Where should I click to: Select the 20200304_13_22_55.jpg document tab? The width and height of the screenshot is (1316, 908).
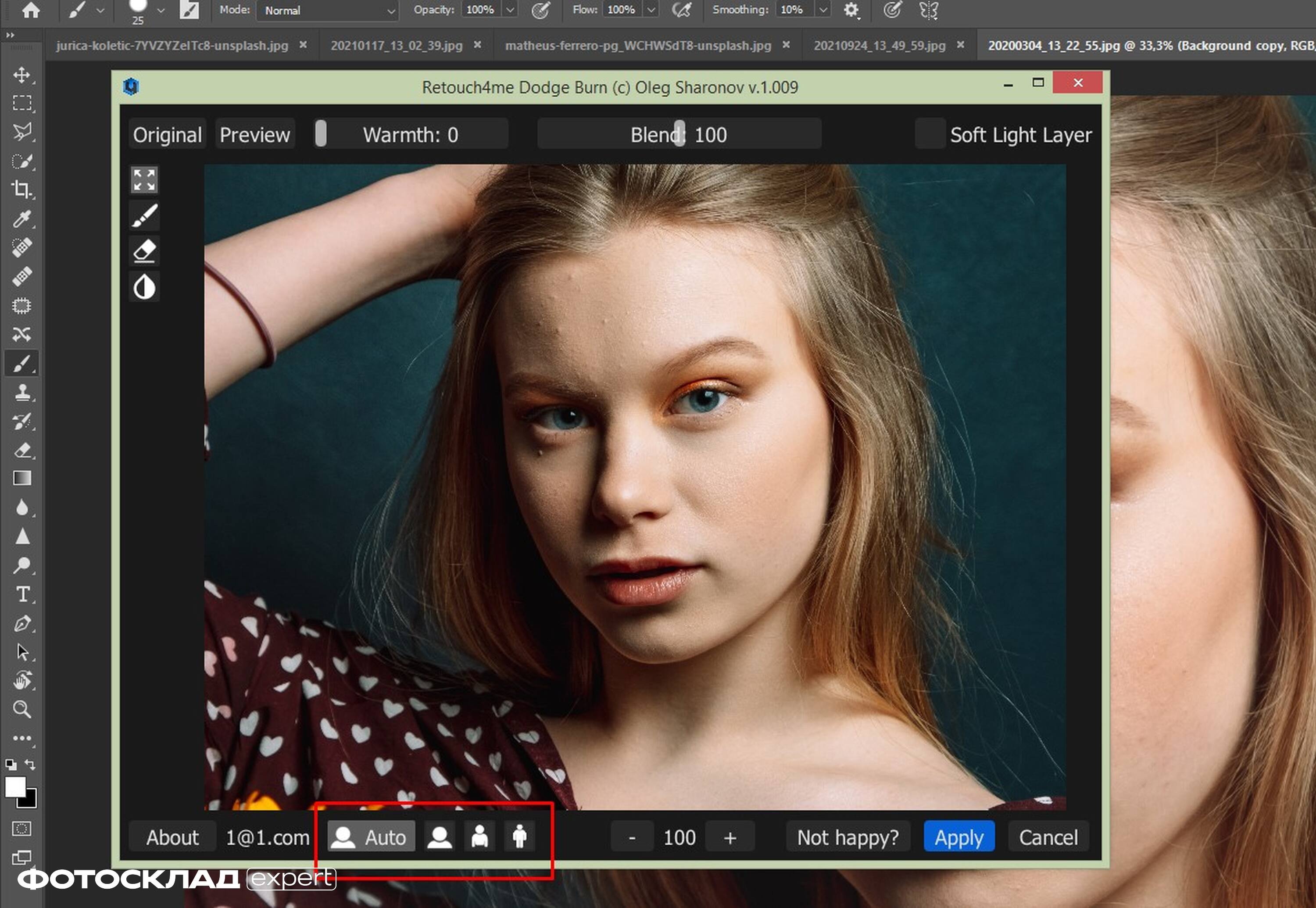1146,46
